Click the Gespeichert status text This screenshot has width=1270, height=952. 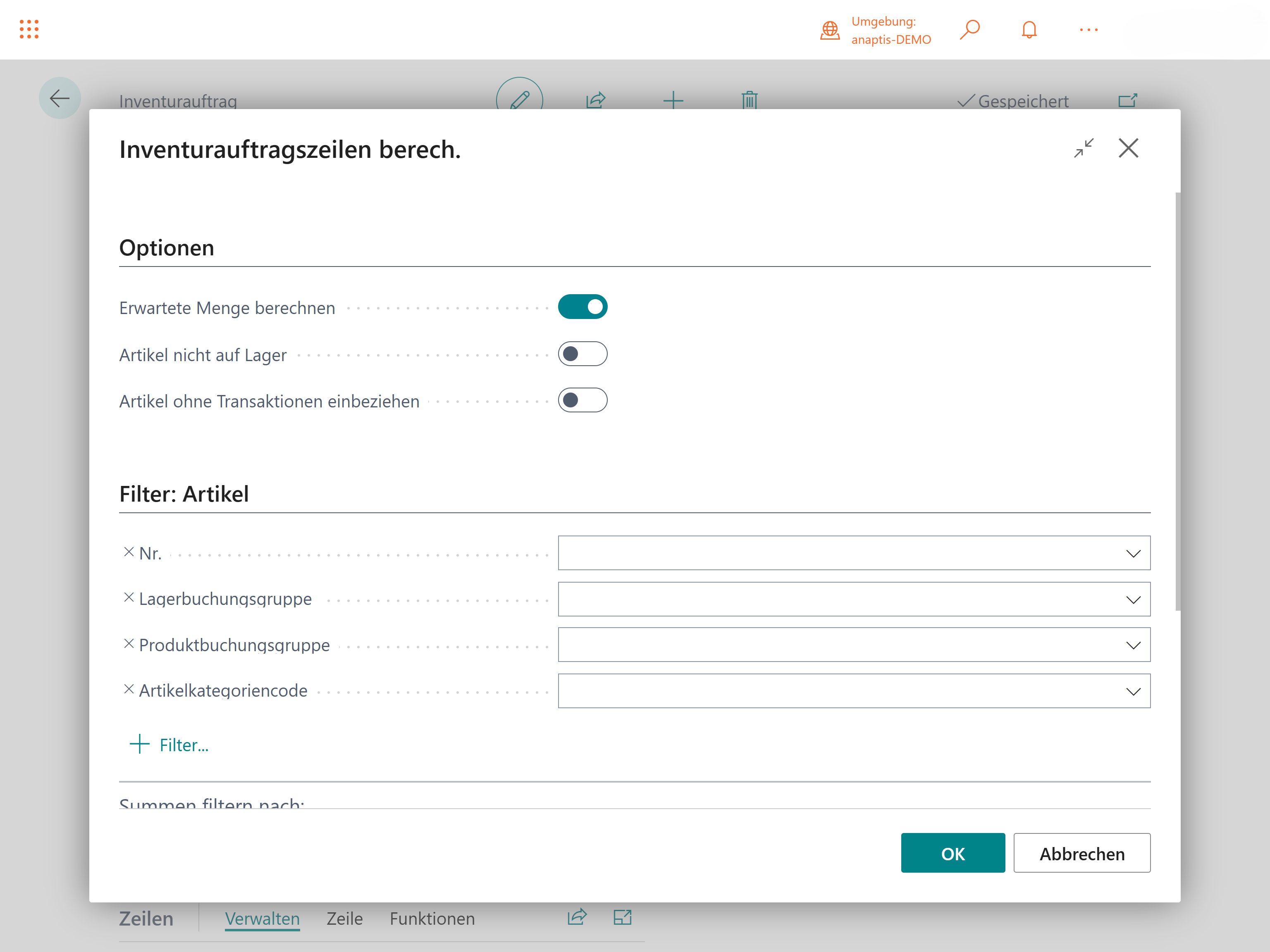tap(1023, 101)
